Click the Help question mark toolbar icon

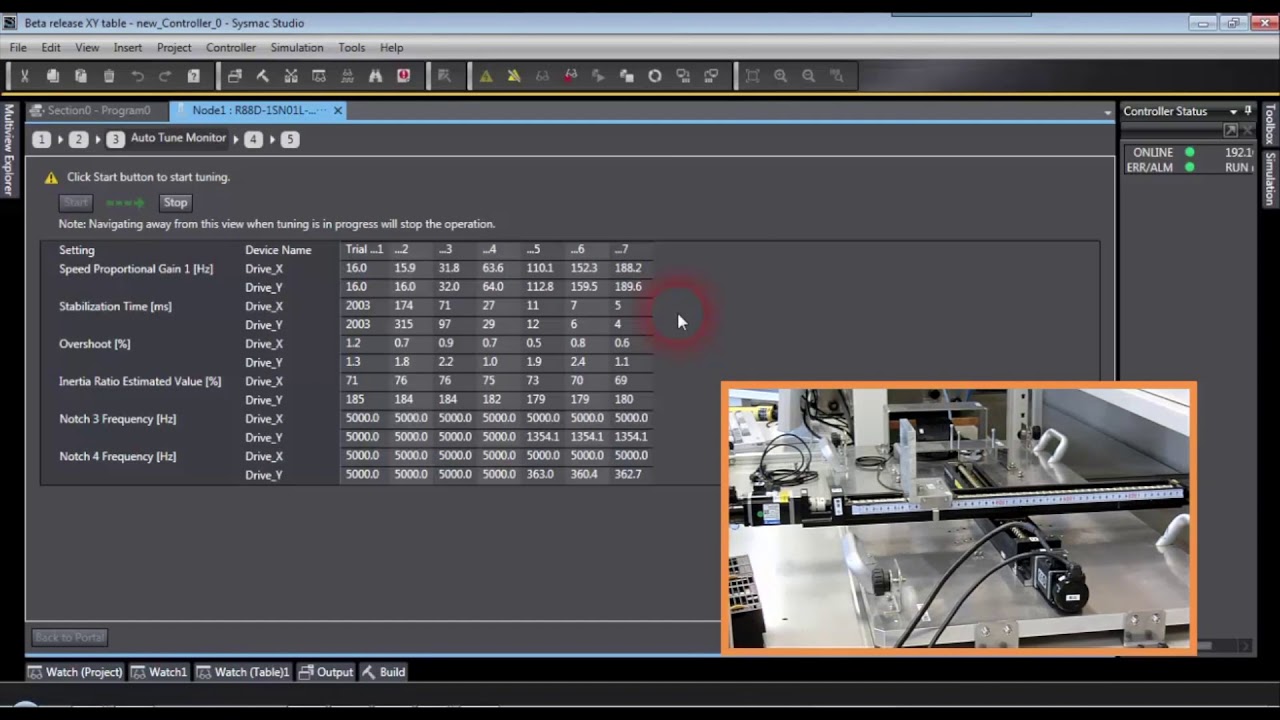tap(194, 76)
